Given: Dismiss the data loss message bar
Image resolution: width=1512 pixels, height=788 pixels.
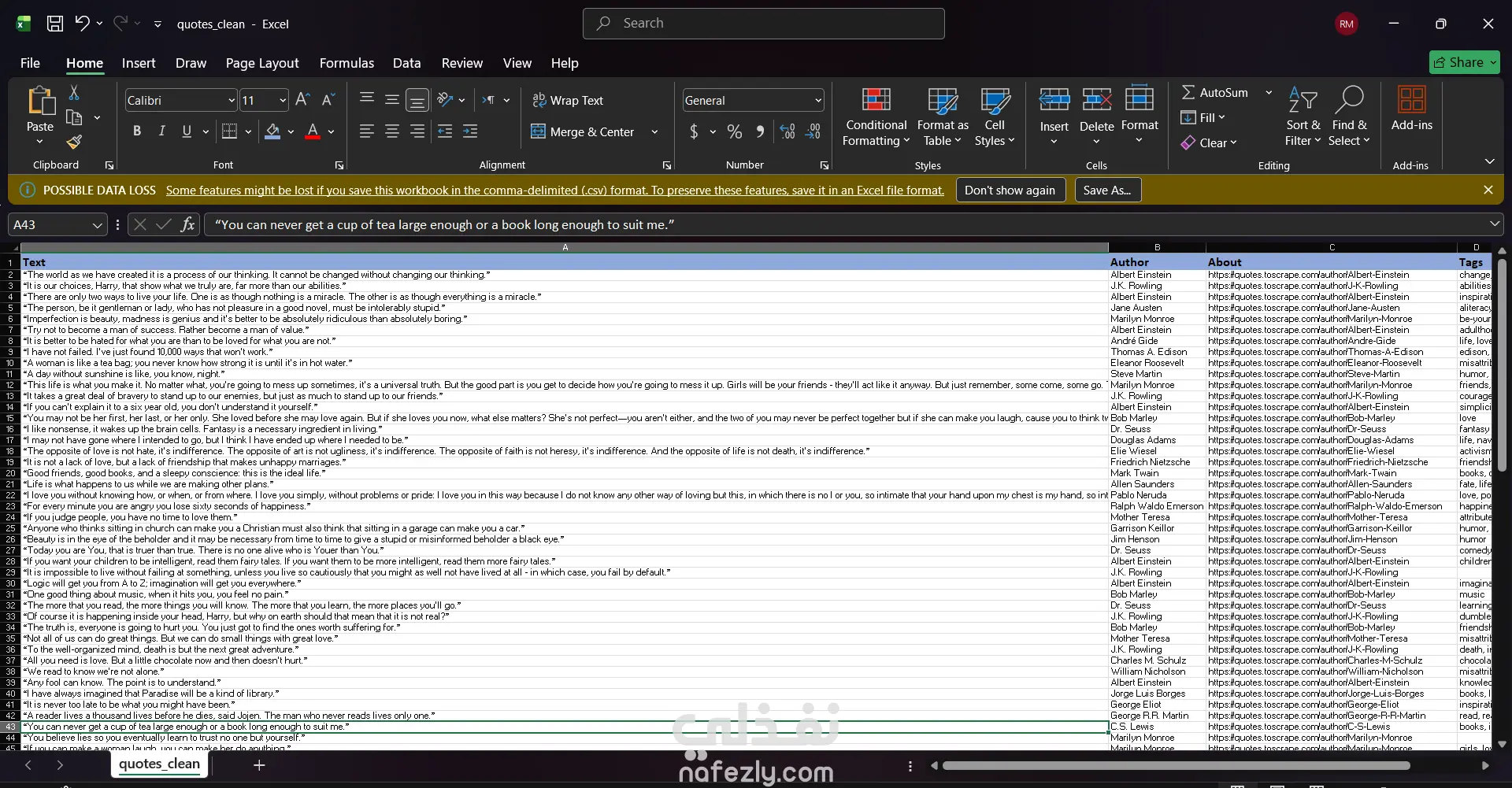Looking at the screenshot, I should click(x=1488, y=190).
